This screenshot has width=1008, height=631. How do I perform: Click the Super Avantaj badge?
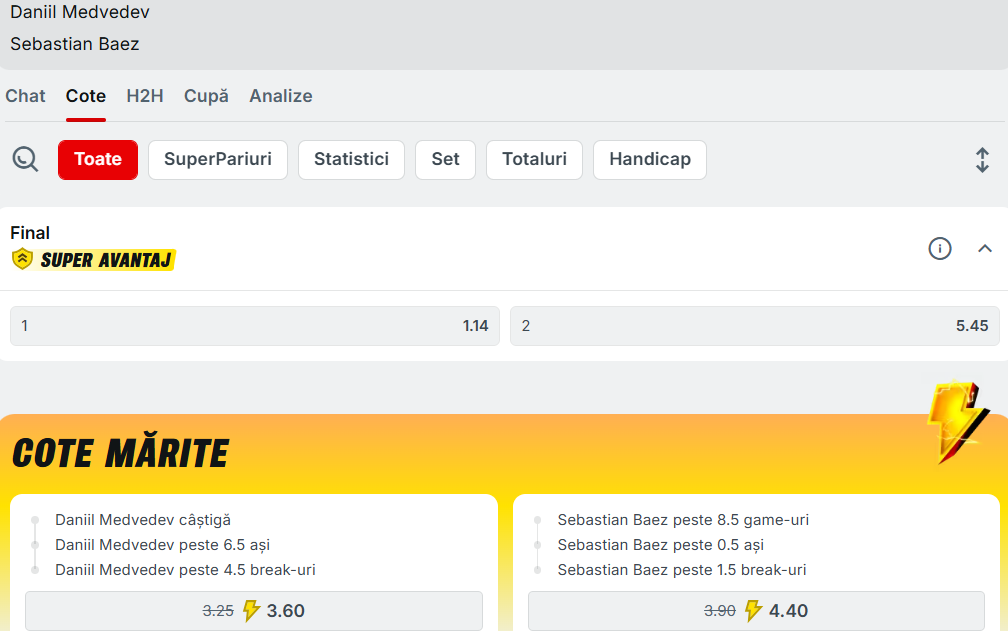pos(93,260)
